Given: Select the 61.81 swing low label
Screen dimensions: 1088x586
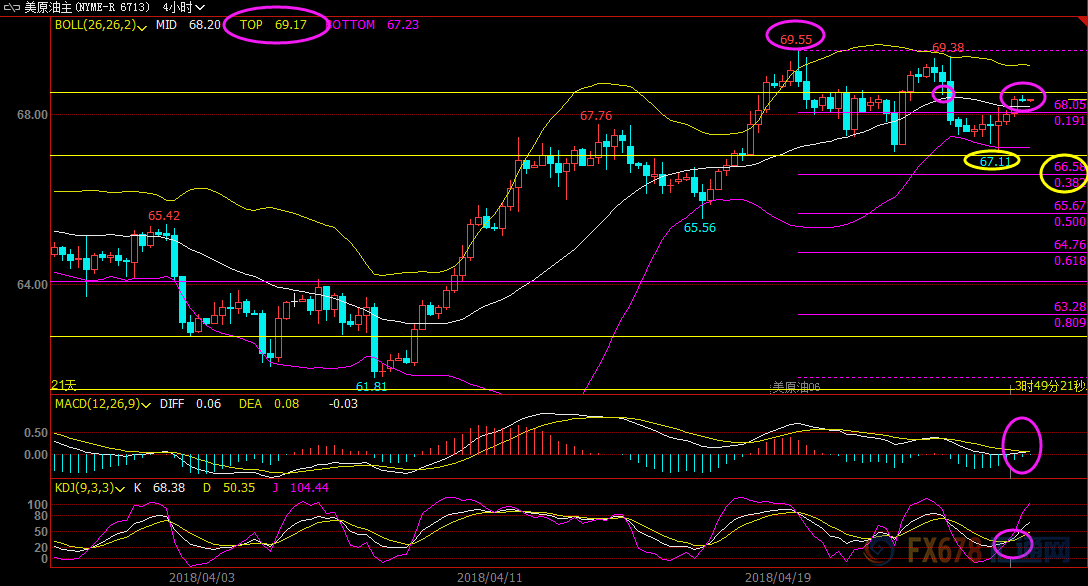Looking at the screenshot, I should pyautogui.click(x=371, y=386).
